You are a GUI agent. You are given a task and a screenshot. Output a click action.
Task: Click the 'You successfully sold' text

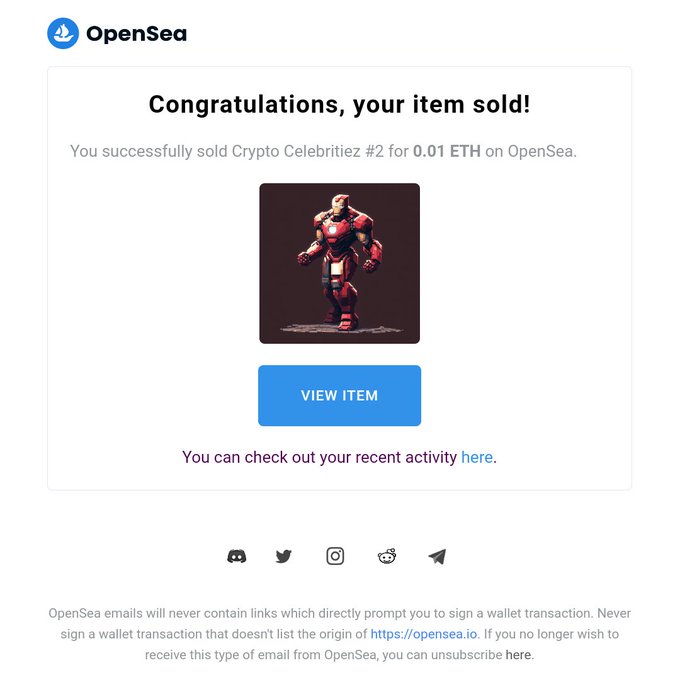point(149,151)
